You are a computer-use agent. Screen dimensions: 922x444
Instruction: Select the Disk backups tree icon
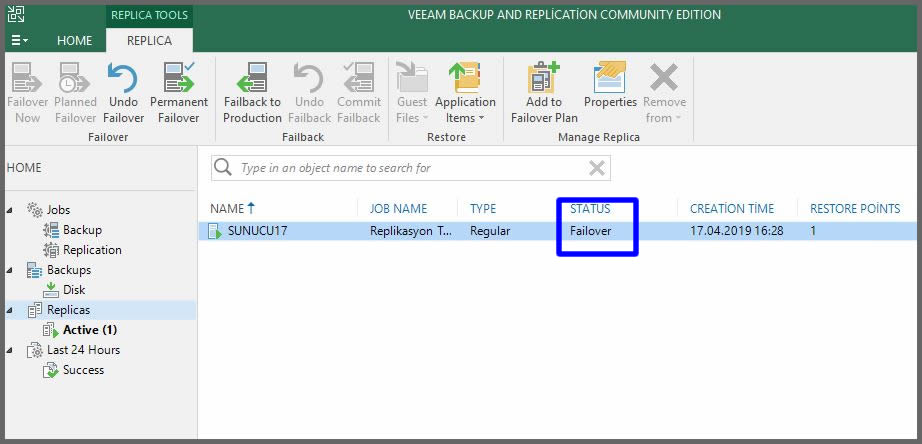tap(52, 290)
